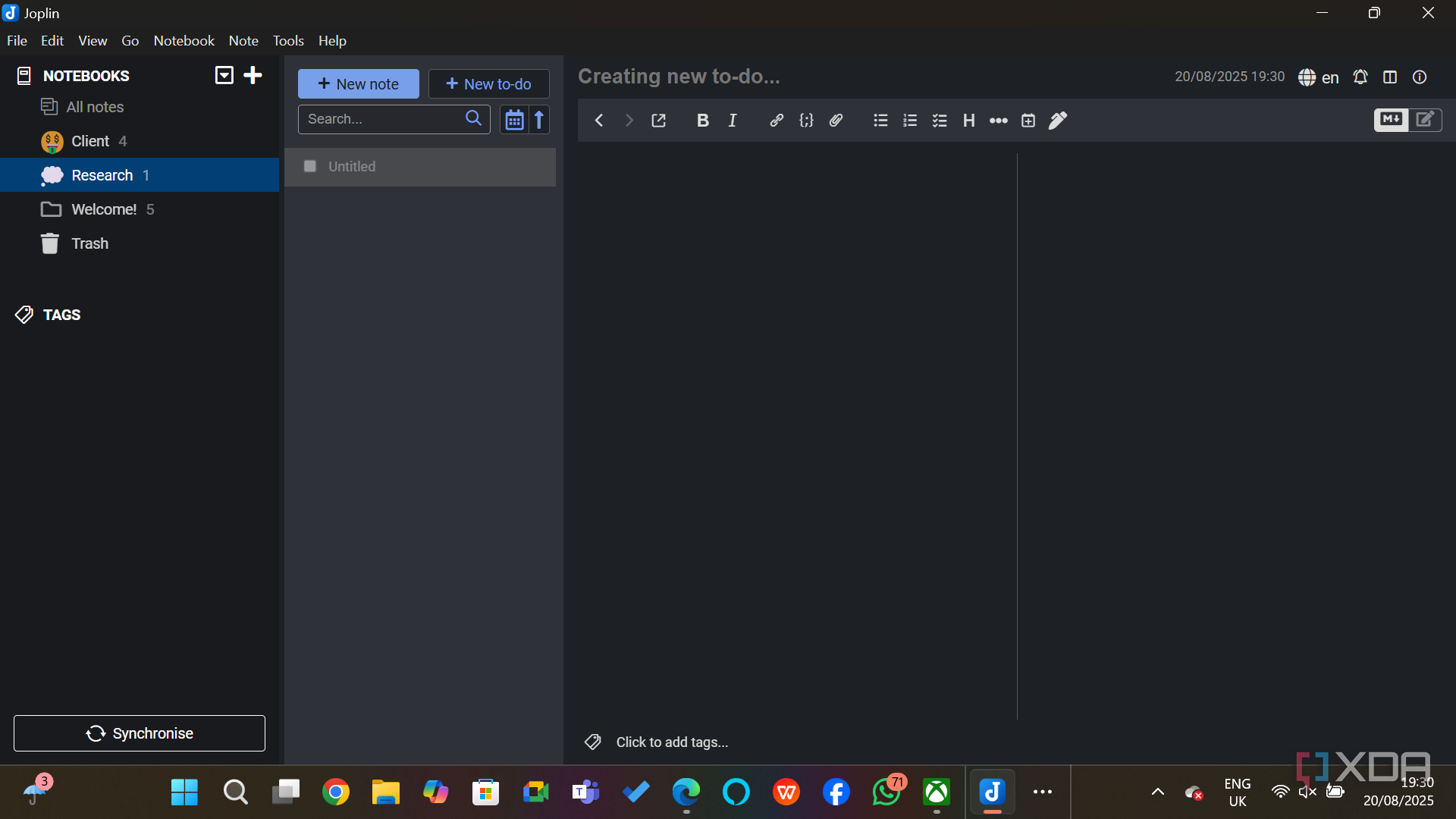Open the Notebook menu

pyautogui.click(x=184, y=41)
